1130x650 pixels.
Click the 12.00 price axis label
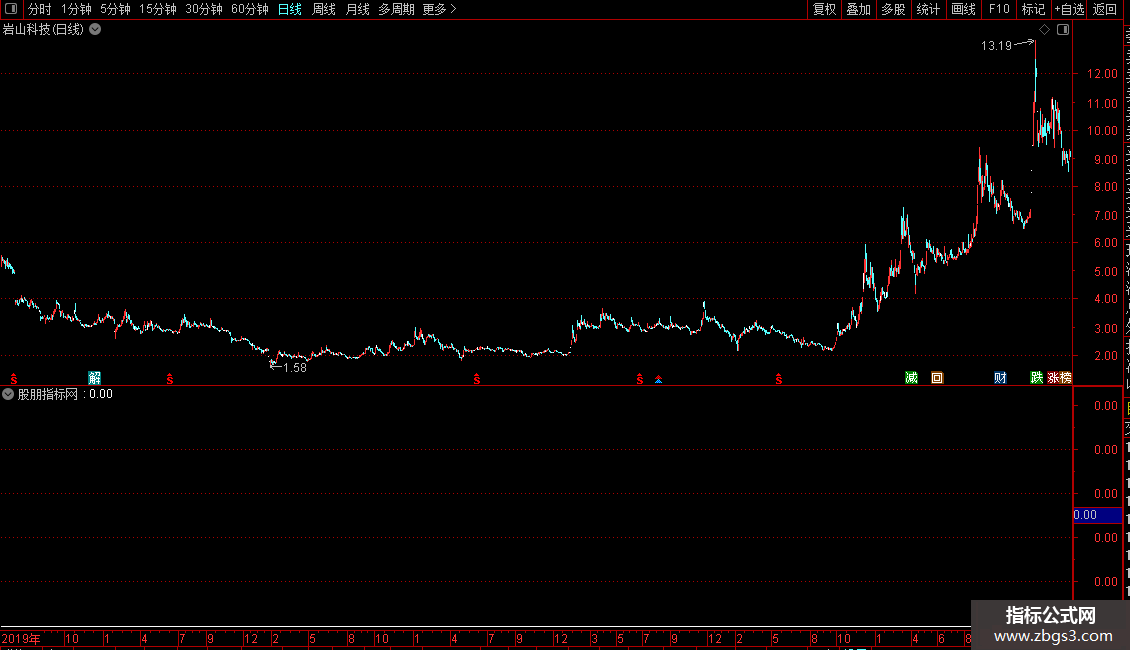click(x=1102, y=74)
